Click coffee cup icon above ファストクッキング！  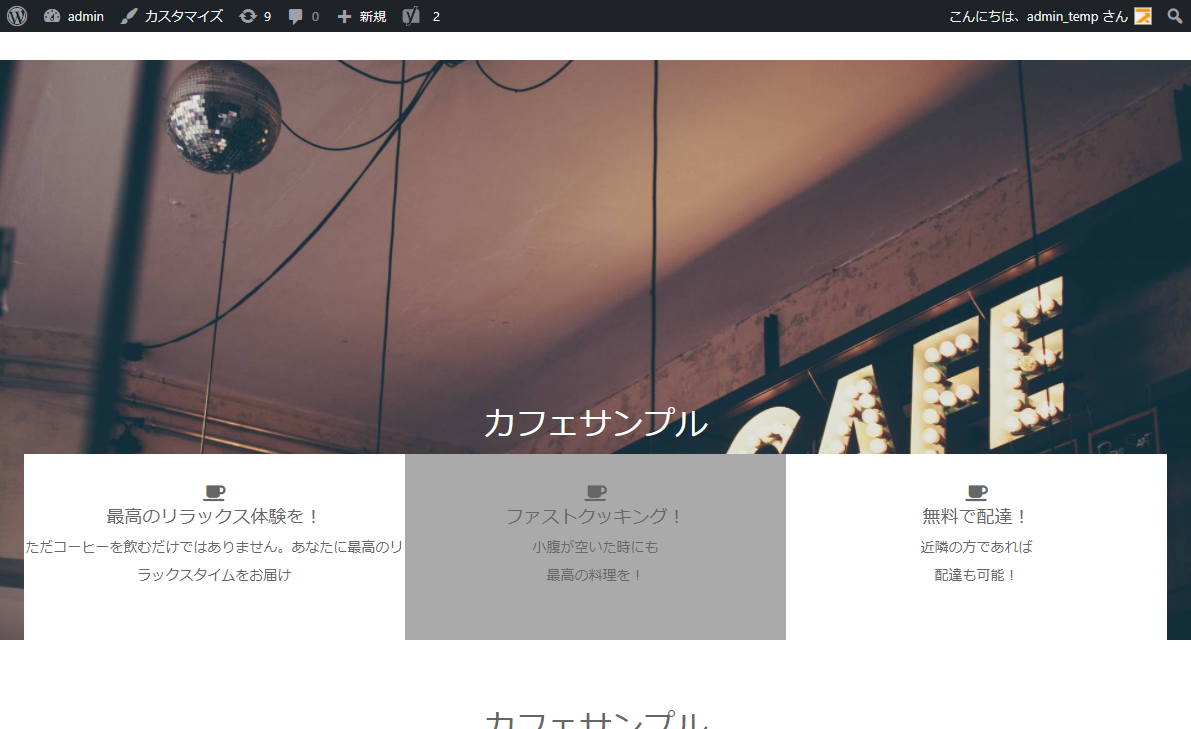click(595, 492)
